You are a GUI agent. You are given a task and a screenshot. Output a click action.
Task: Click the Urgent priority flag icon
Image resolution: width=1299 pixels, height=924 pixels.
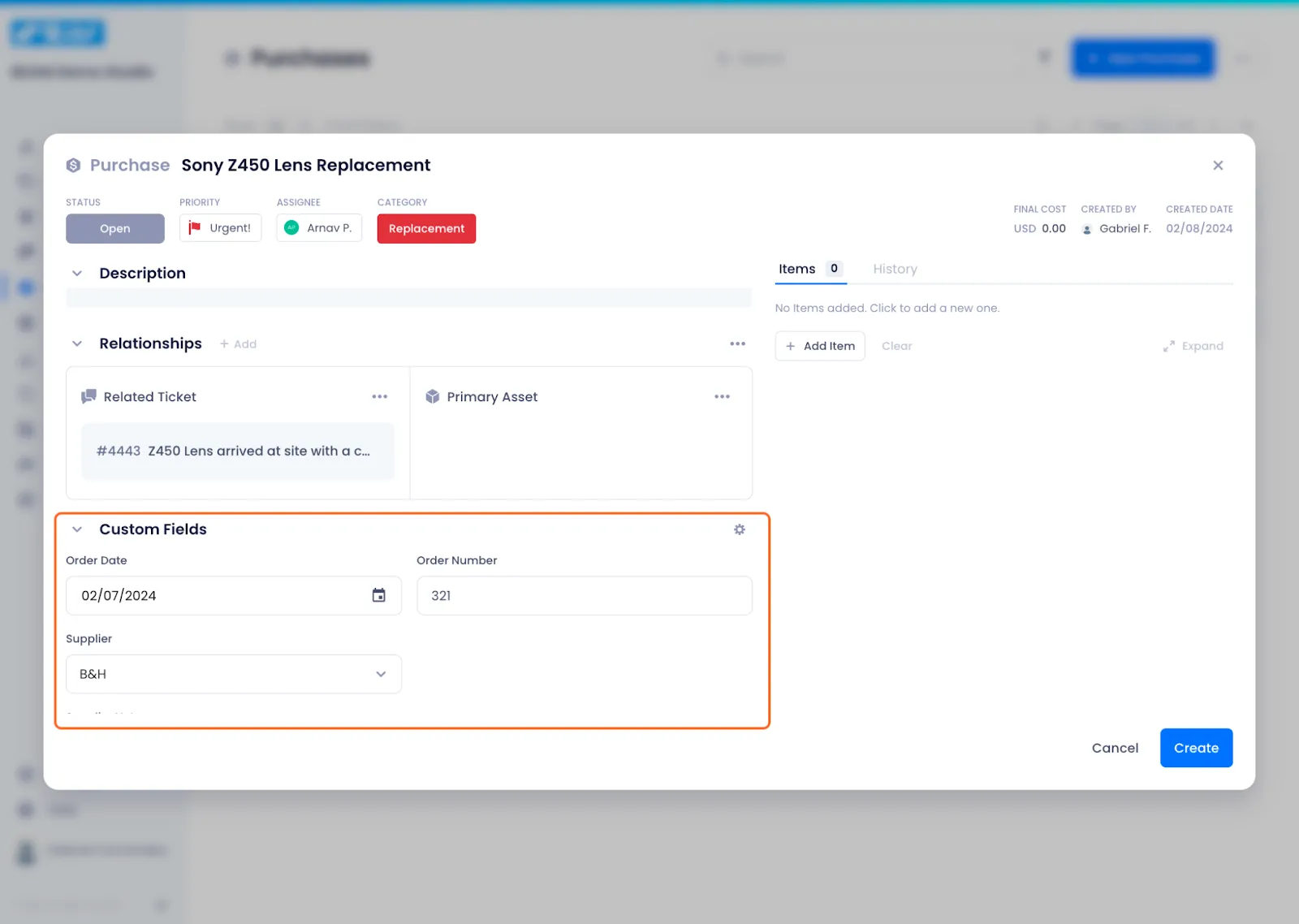(x=194, y=227)
